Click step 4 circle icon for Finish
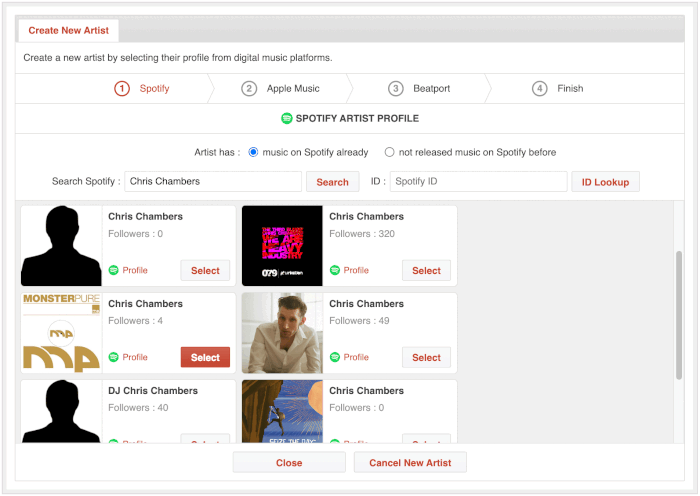This screenshot has height=496, width=700. (540, 88)
